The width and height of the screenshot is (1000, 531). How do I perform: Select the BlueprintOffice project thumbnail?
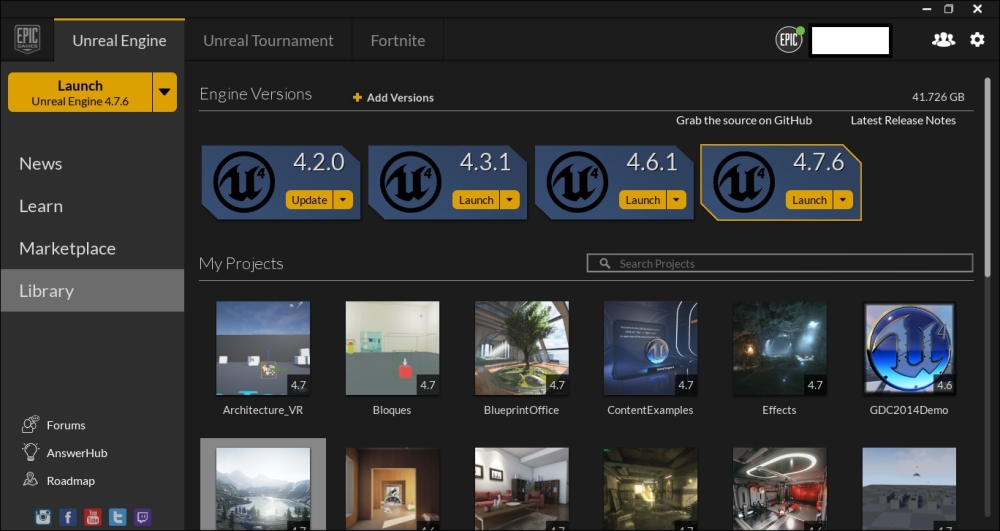coord(522,348)
